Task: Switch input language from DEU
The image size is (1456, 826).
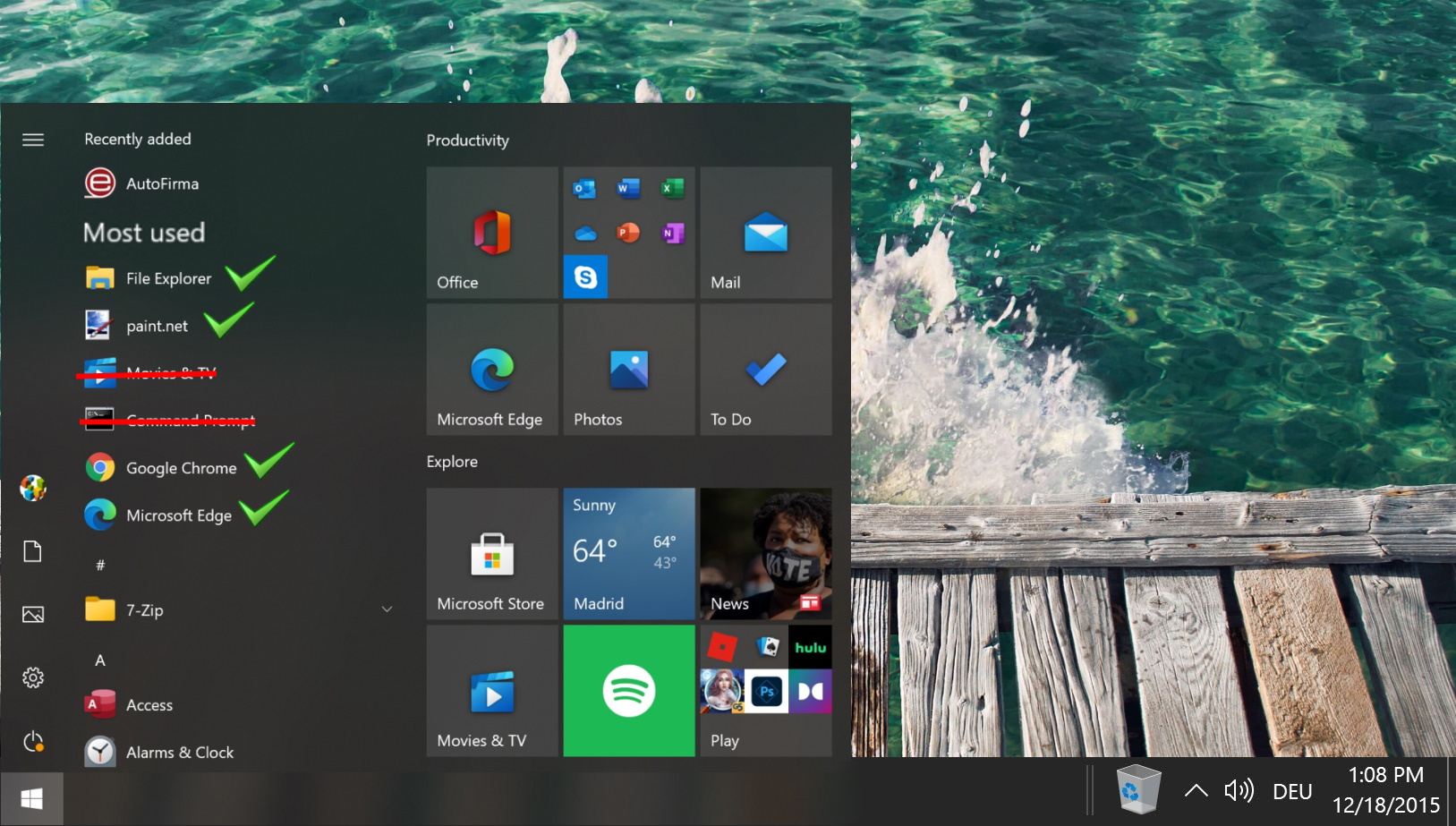Action: click(x=1292, y=791)
